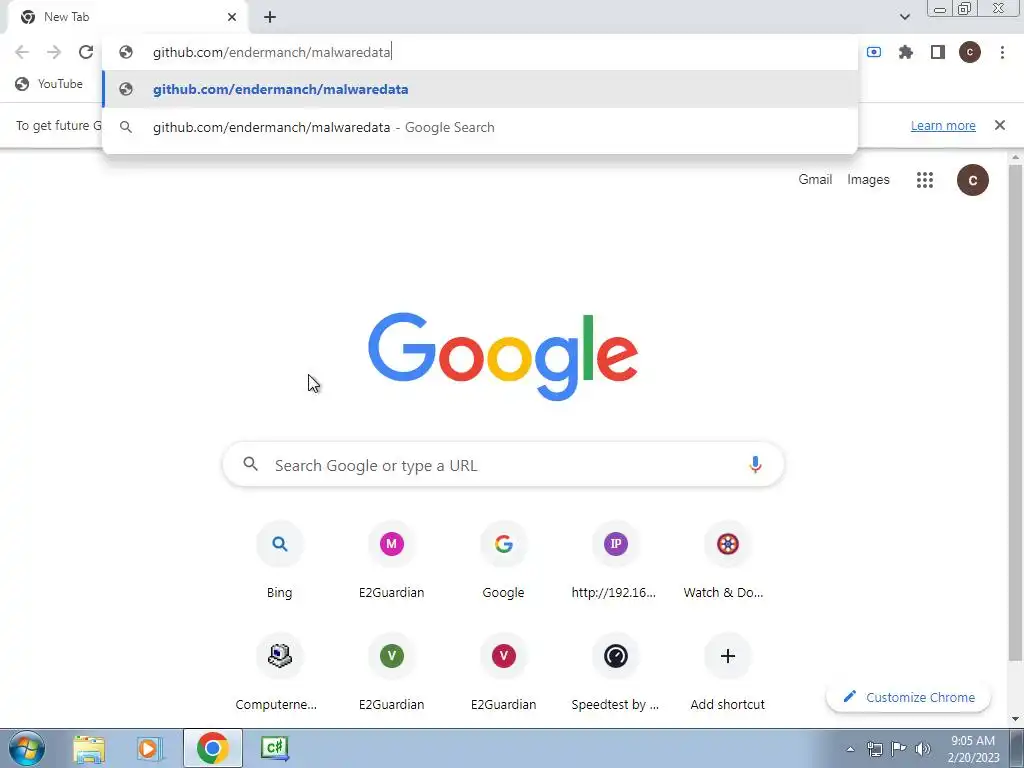Start voice search with the microphone icon

(755, 464)
